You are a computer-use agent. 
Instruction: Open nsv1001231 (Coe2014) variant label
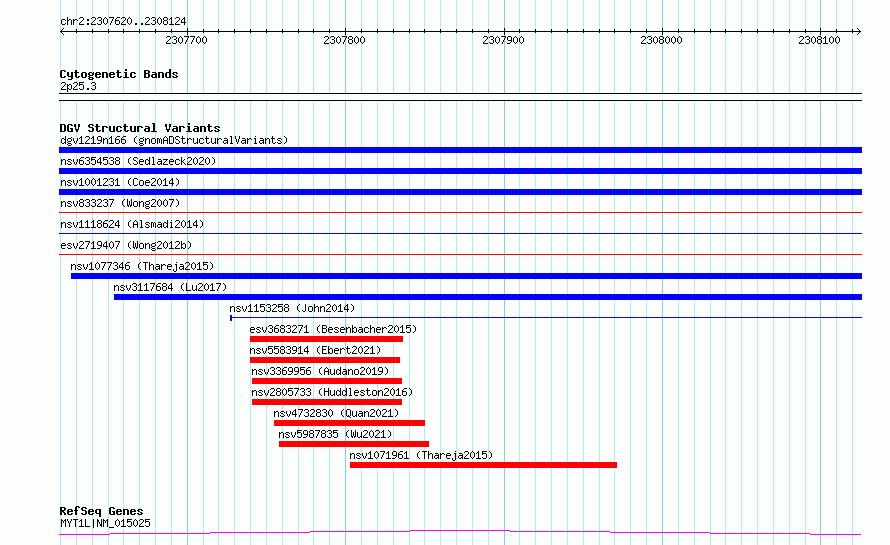[x=120, y=182]
